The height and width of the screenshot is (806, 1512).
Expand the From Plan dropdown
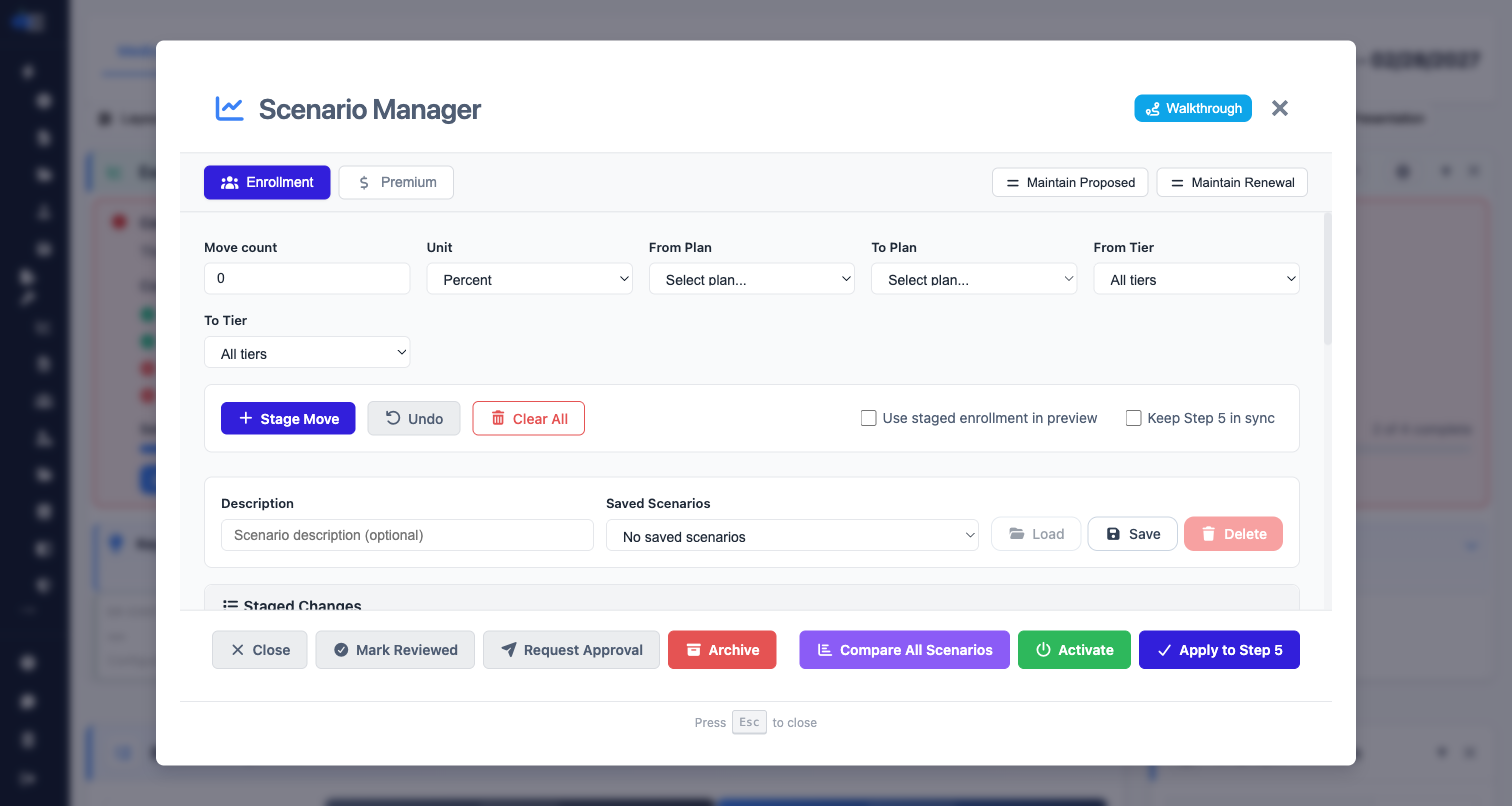(x=751, y=279)
